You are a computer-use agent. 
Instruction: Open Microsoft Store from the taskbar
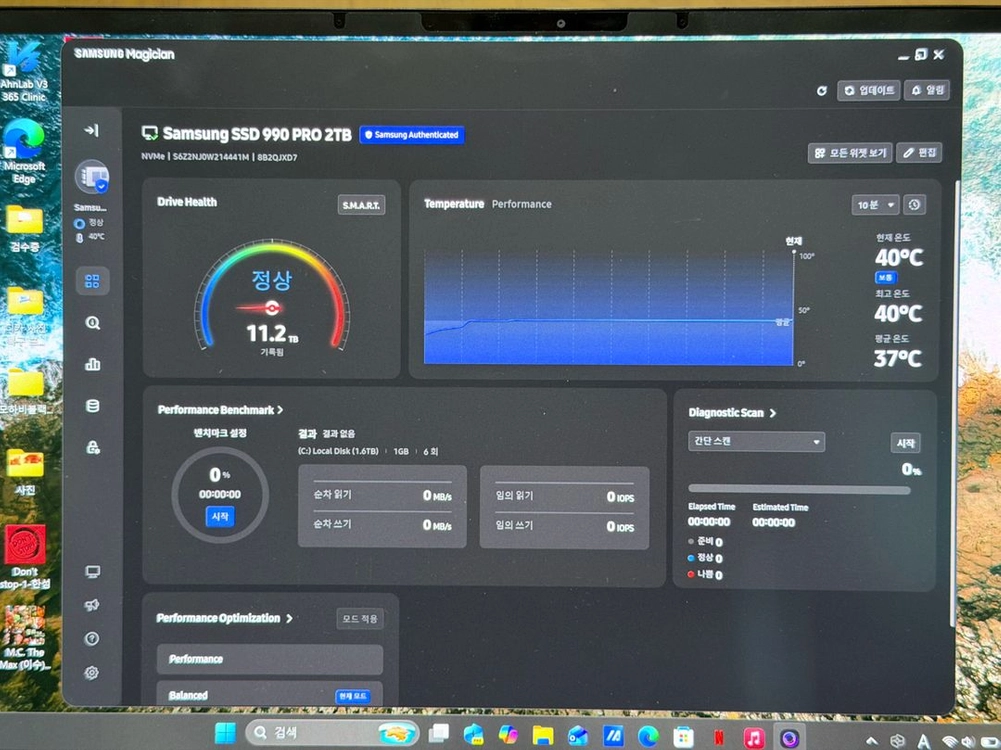pos(683,737)
